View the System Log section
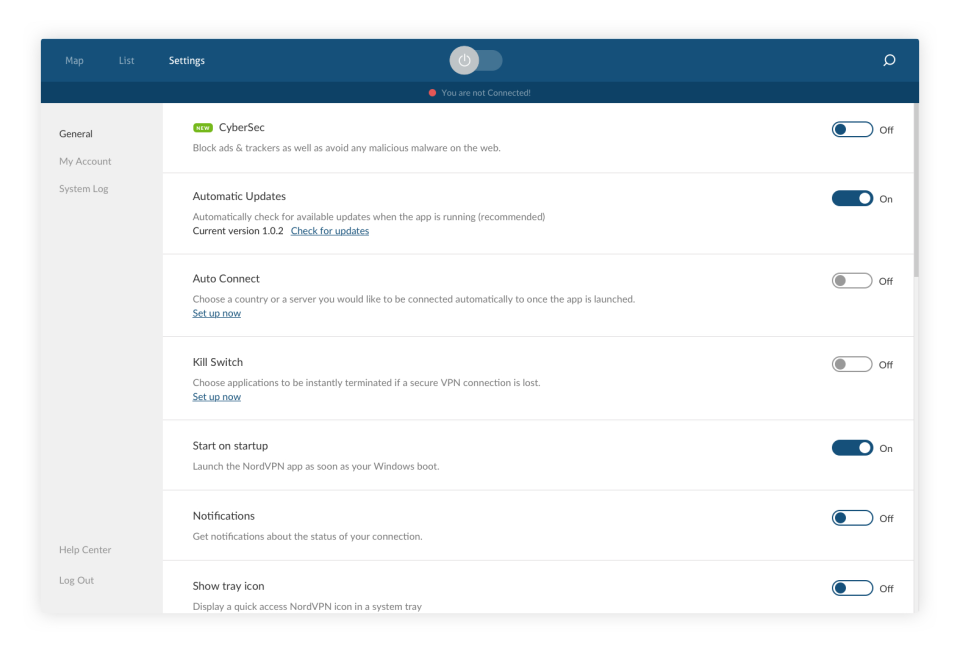 tap(83, 188)
